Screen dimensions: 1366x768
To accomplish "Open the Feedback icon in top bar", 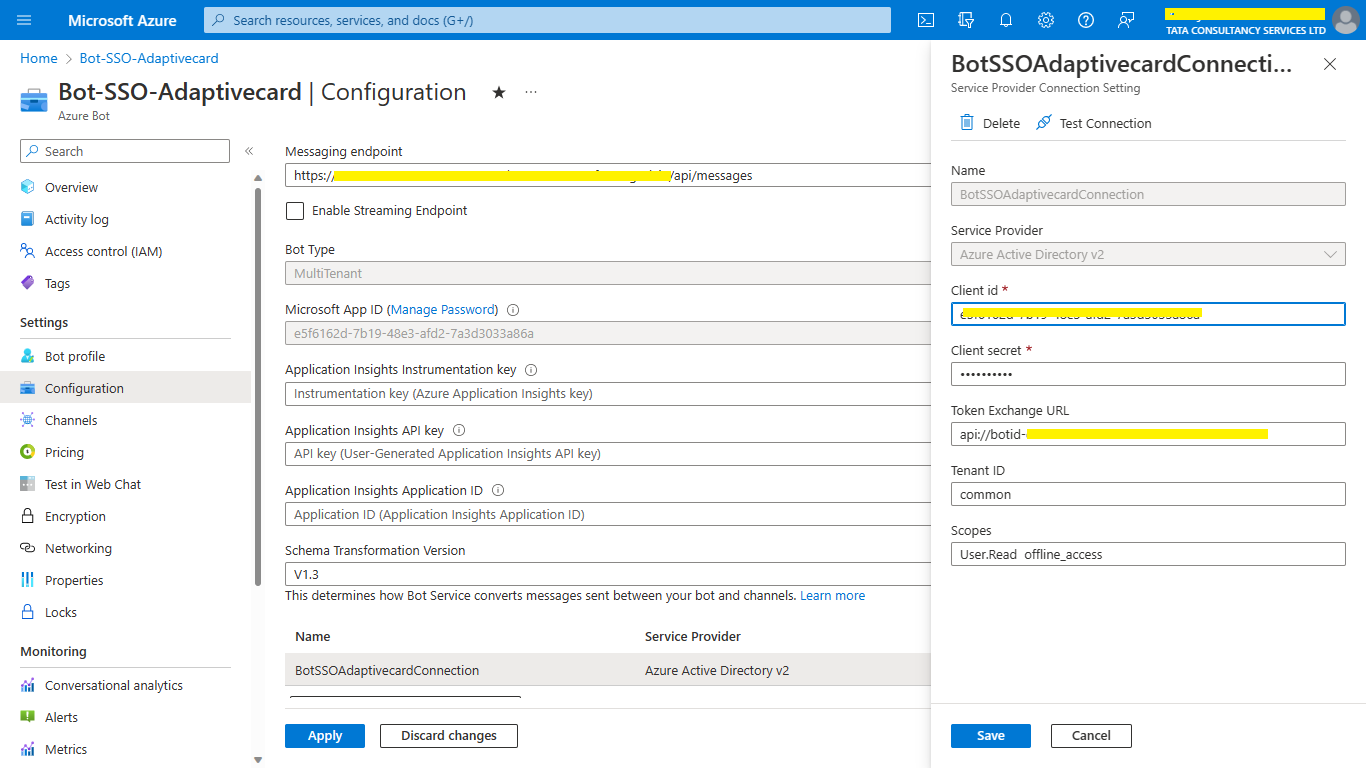I will 1126,20.
